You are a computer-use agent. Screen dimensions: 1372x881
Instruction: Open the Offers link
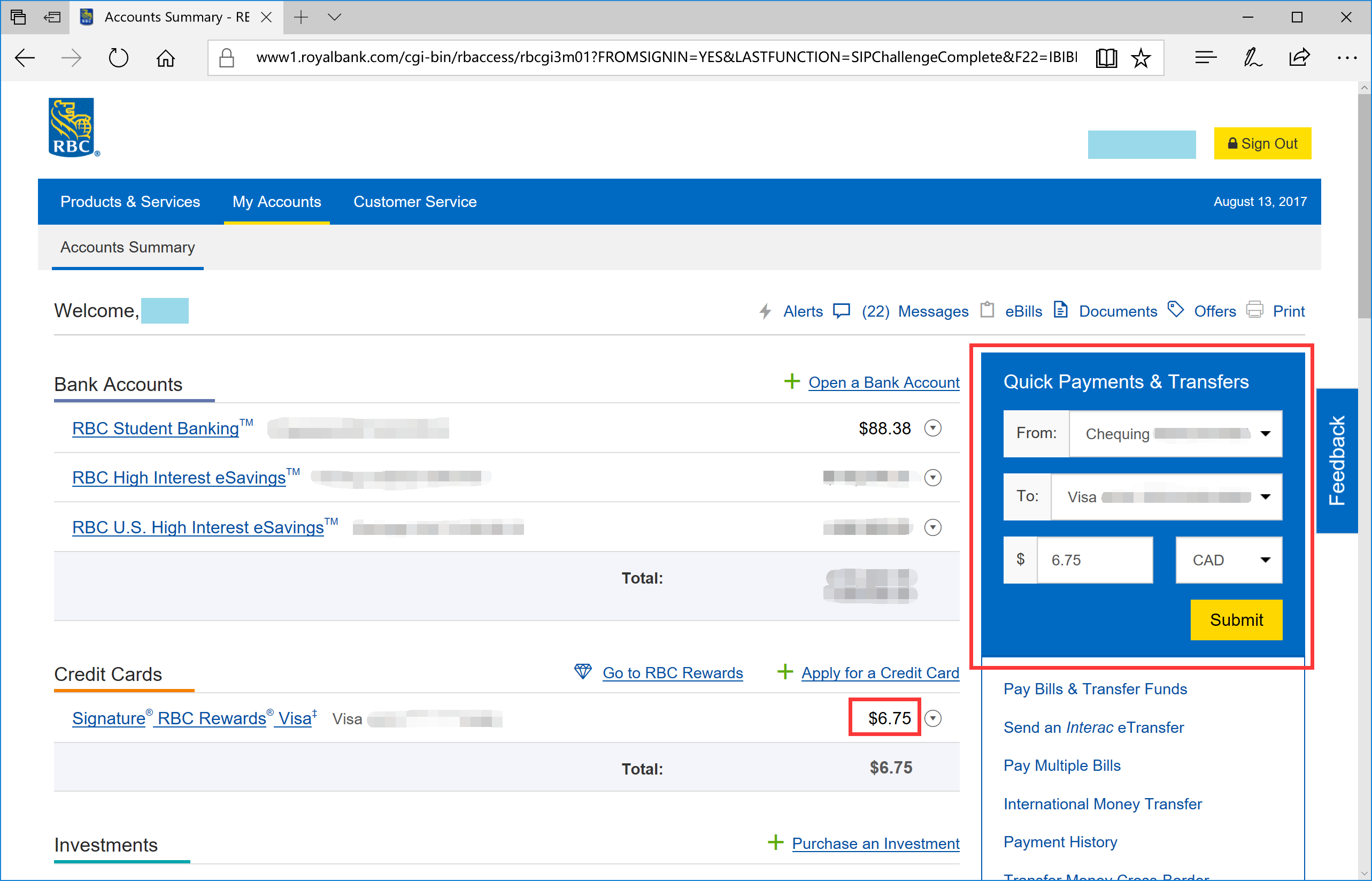1215,311
